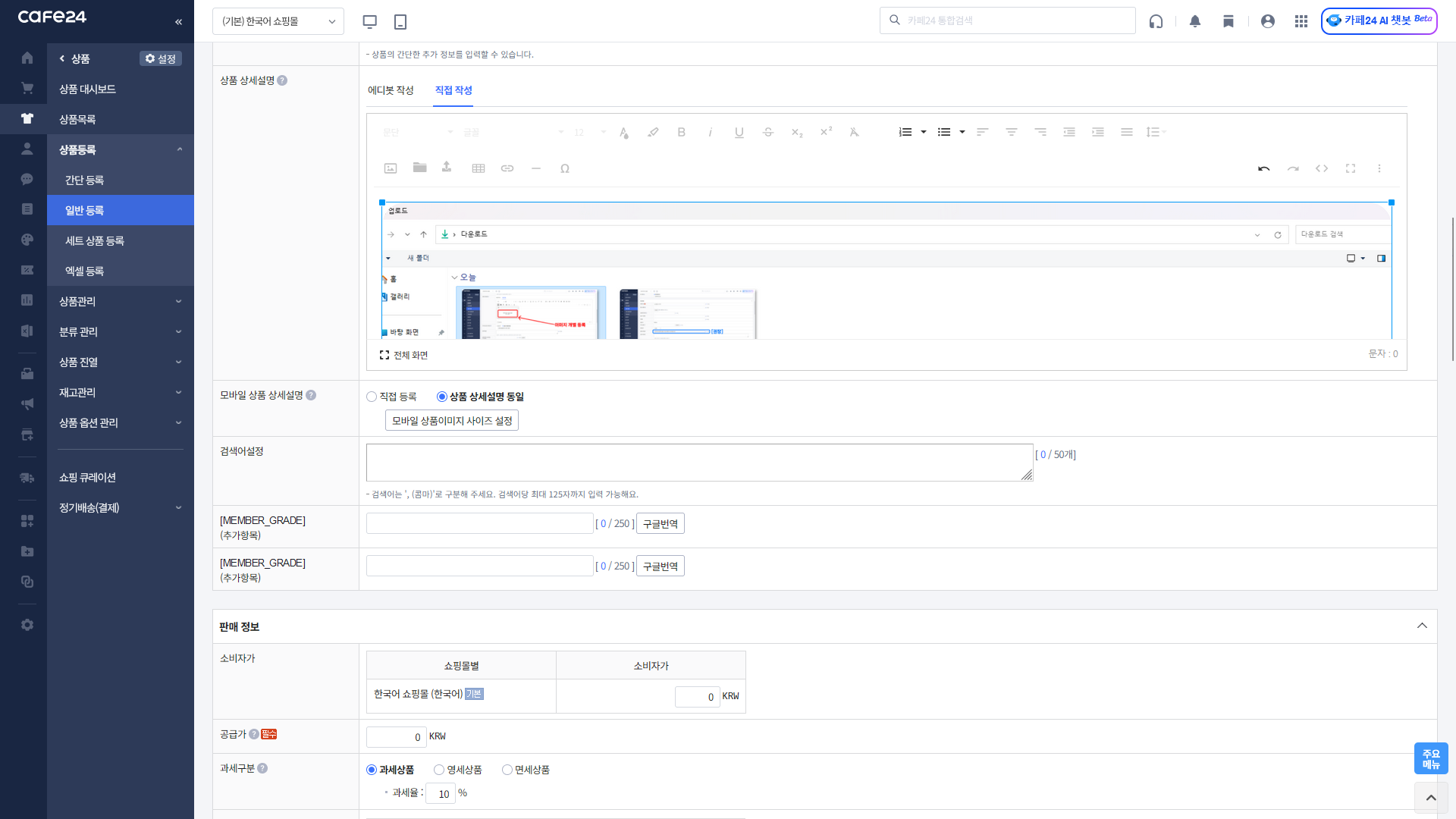Switch to the 에디봇 작성 tab
The image size is (1456, 819).
click(x=391, y=90)
